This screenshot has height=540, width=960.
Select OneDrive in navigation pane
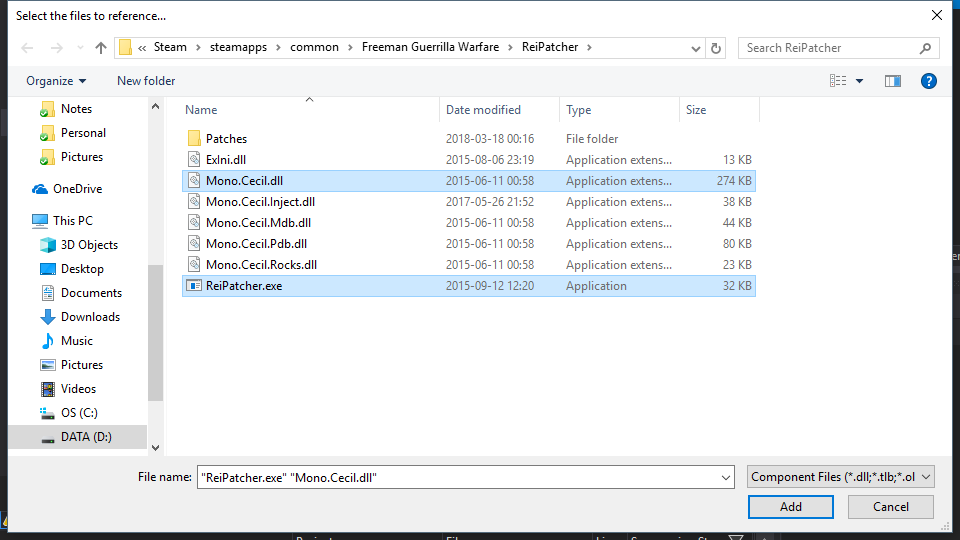[77, 189]
